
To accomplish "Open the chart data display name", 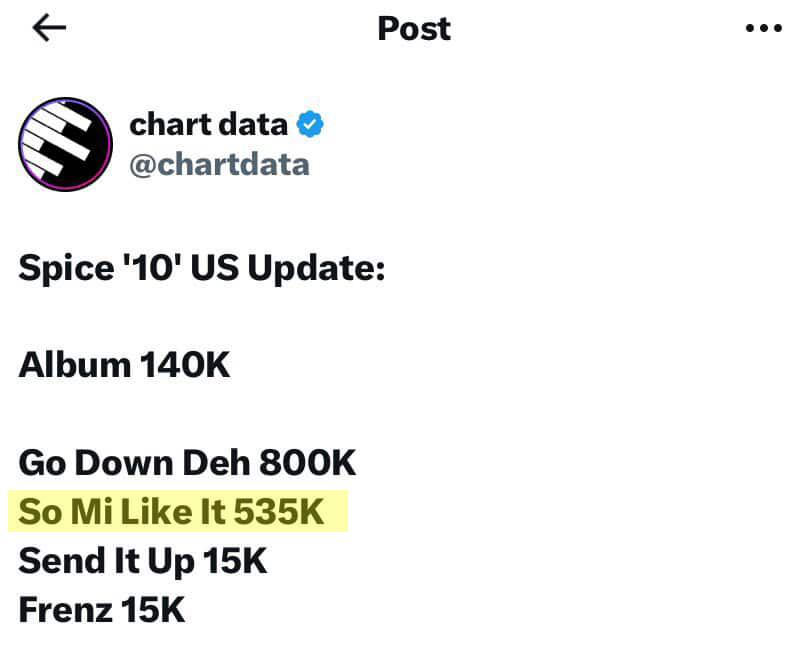I will [x=208, y=125].
